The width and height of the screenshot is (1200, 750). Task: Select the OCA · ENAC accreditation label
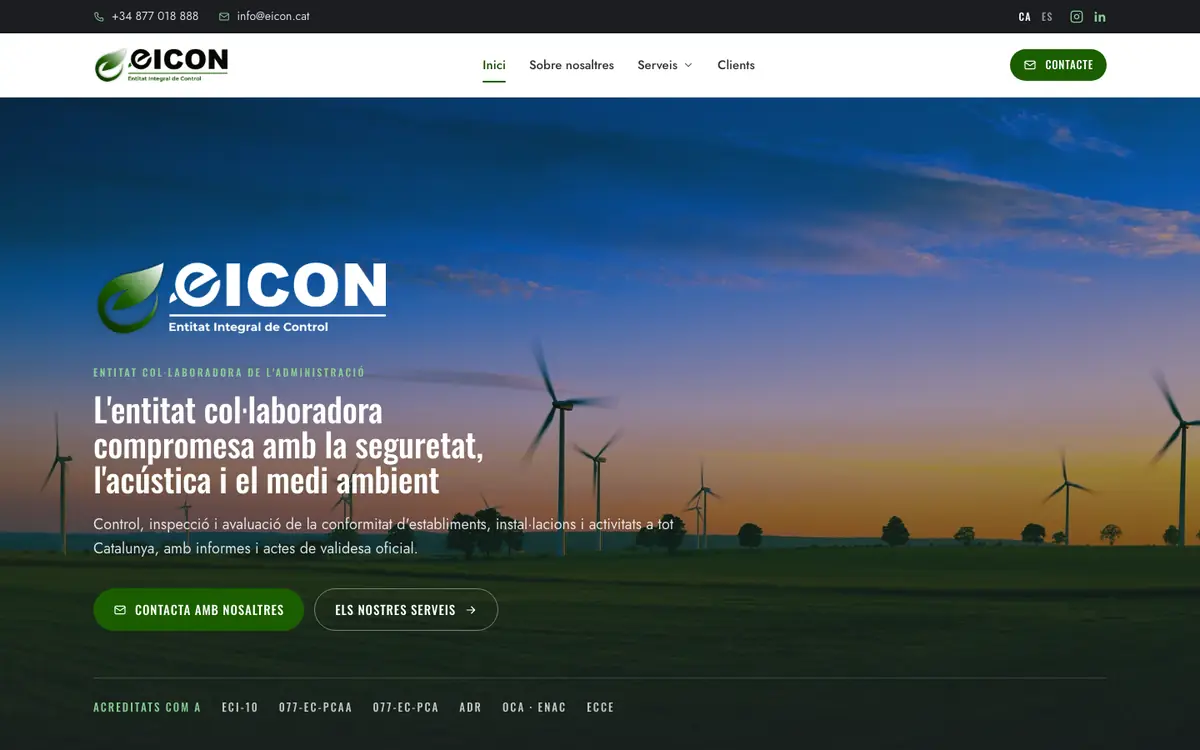534,707
